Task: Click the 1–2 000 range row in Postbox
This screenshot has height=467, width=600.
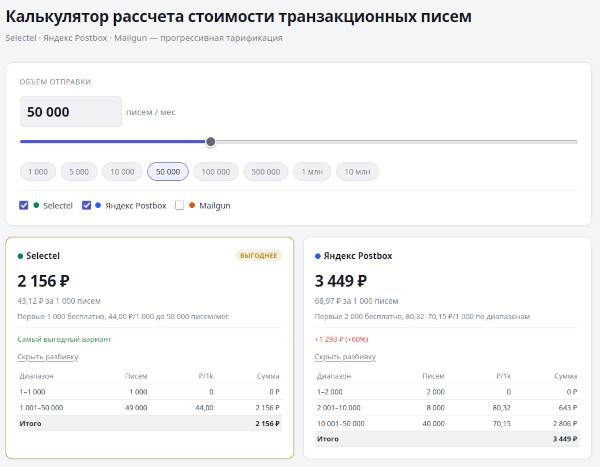Action: click(x=447, y=392)
